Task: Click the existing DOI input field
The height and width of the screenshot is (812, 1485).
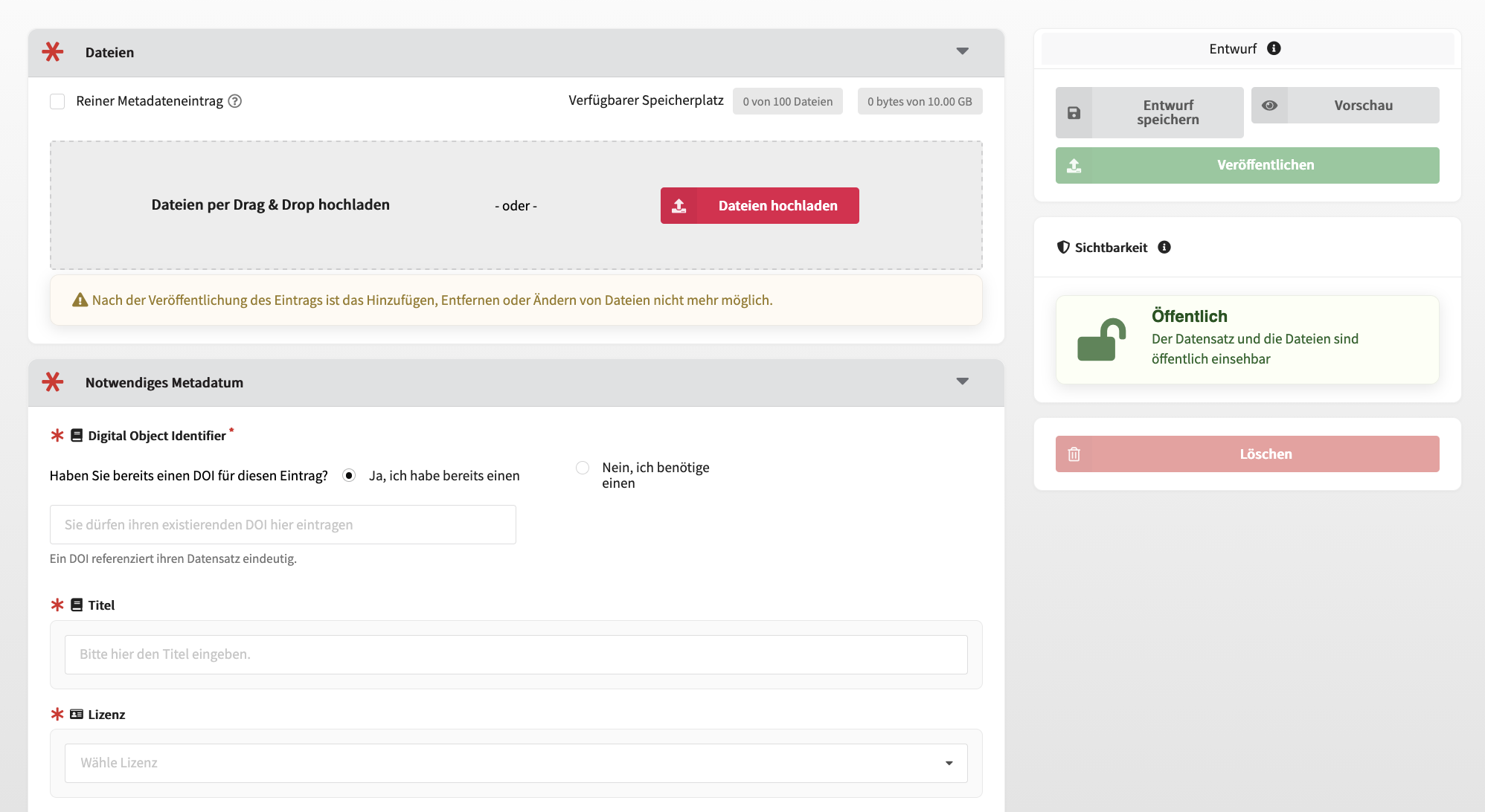Action: coord(283,525)
